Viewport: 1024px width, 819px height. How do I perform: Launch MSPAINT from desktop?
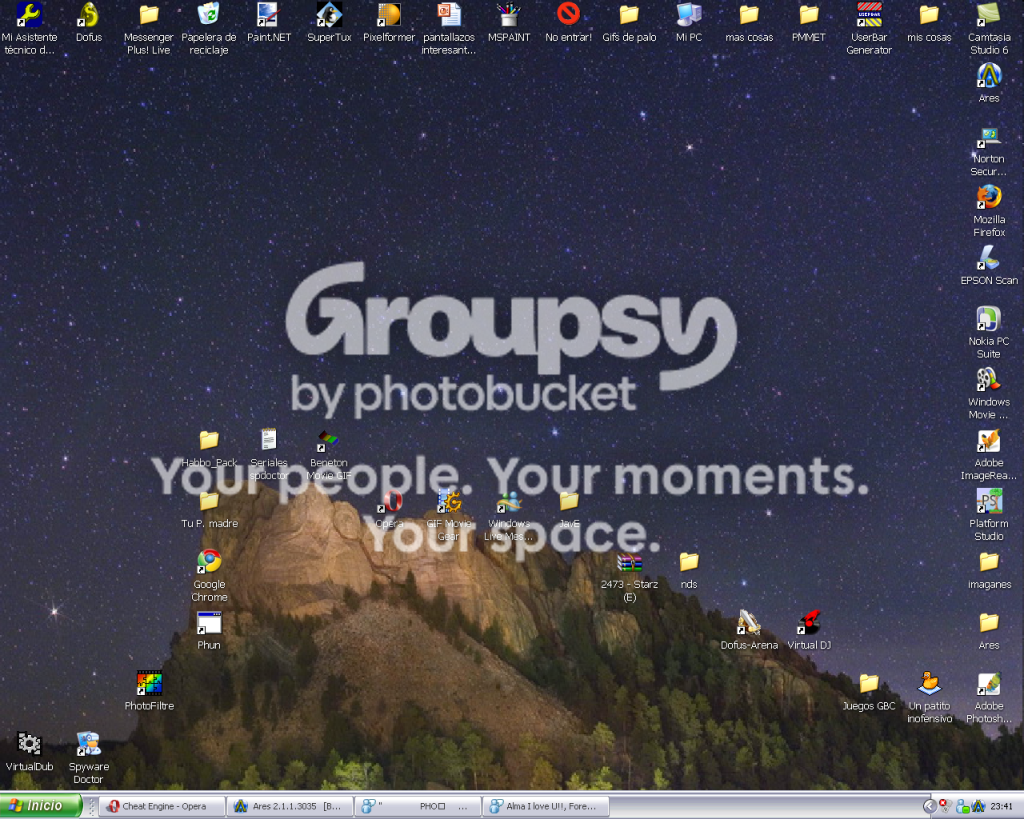coord(509,23)
